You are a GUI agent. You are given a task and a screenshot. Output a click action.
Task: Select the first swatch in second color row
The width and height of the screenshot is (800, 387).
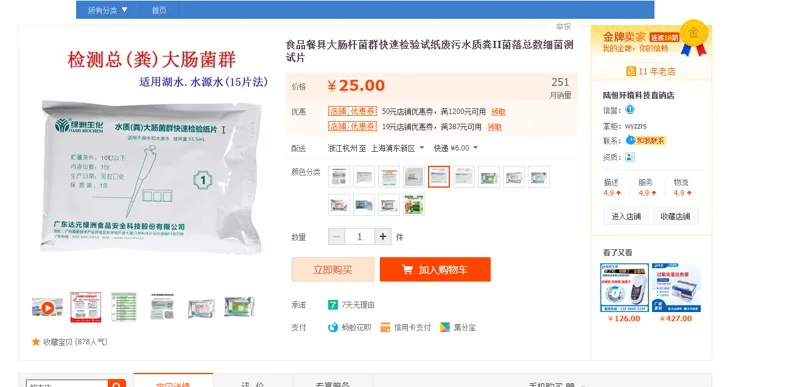coord(339,205)
